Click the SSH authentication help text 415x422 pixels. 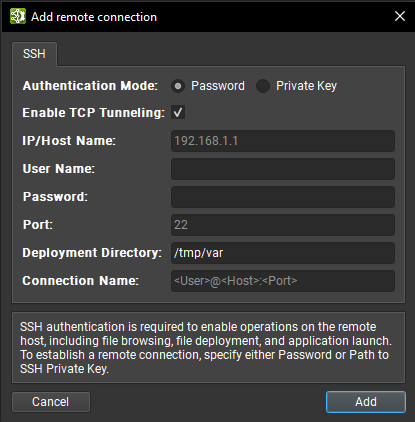pyautogui.click(x=206, y=348)
